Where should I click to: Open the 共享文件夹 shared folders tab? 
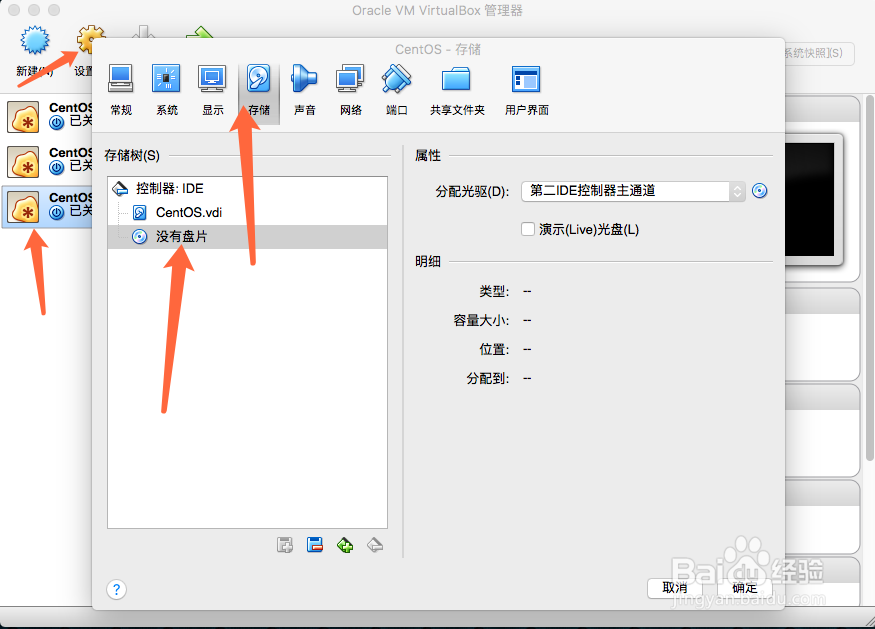point(457,90)
